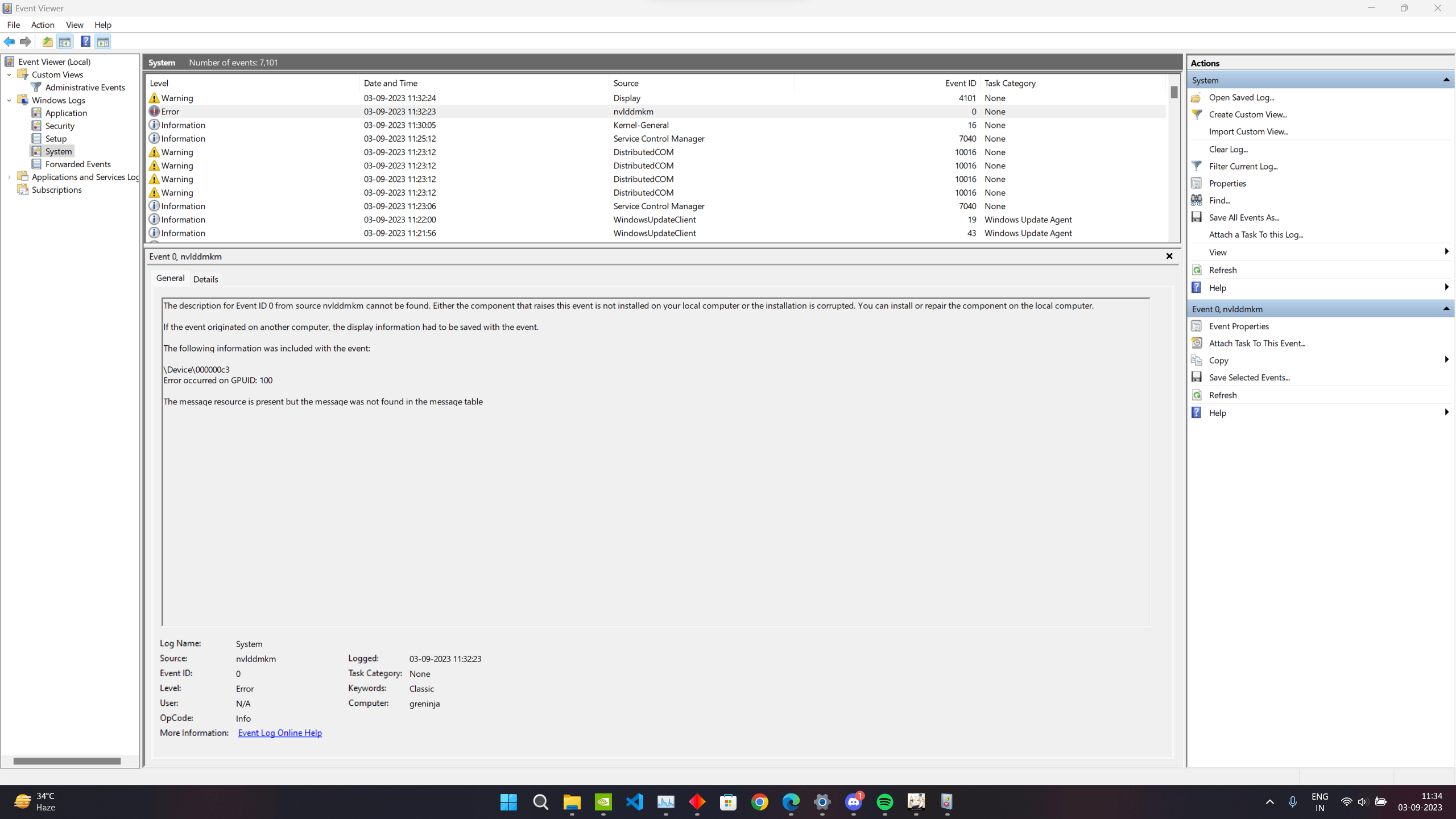Open the Action menu
Image resolution: width=1456 pixels, height=819 pixels.
point(43,24)
